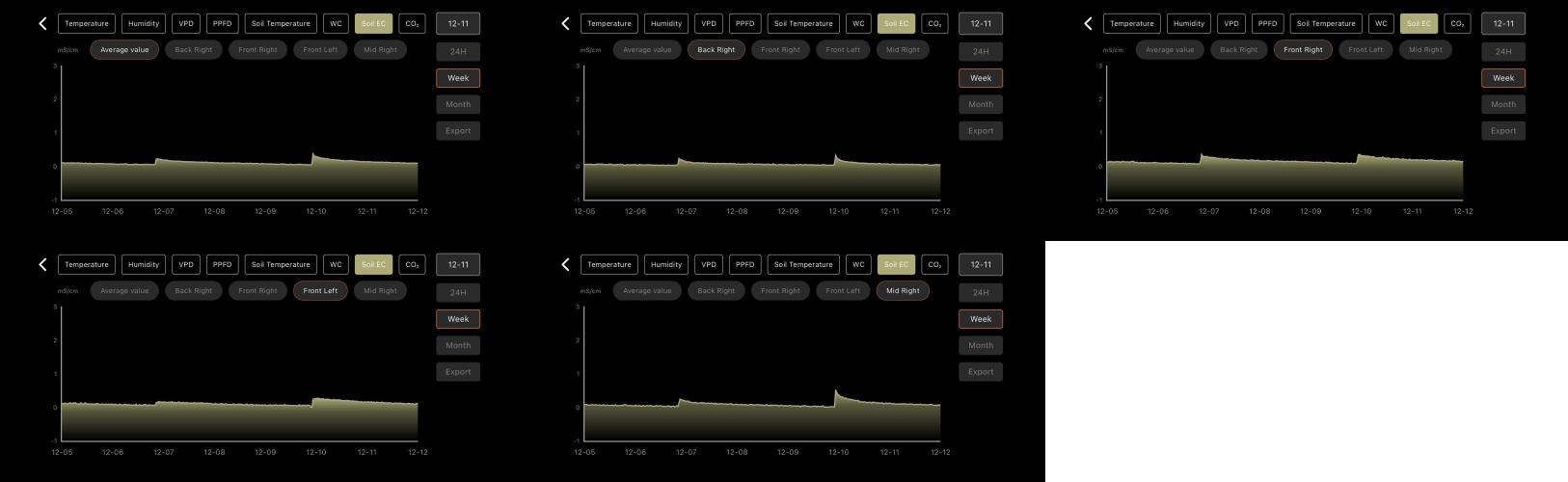Screen dimensions: 1568x482
Task: Open the CO₂ tab in the top-right panel
Action: [1457, 24]
